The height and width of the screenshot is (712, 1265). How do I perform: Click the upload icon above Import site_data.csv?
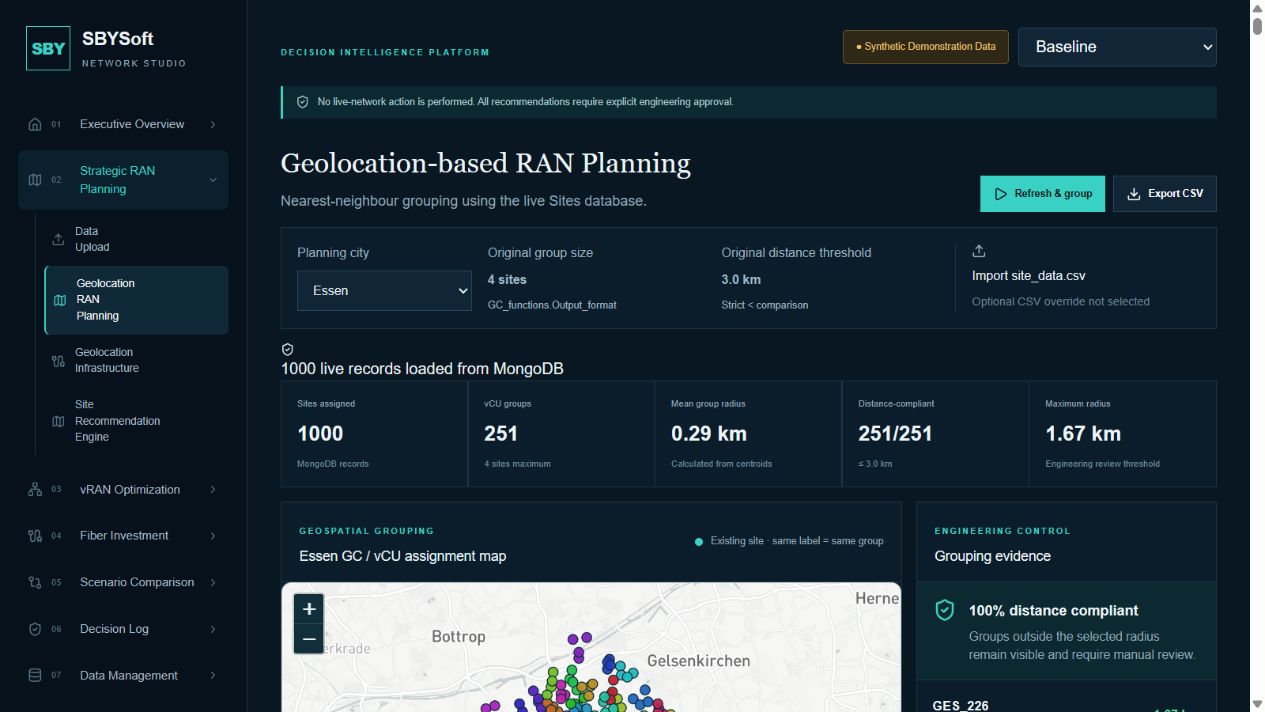point(979,251)
